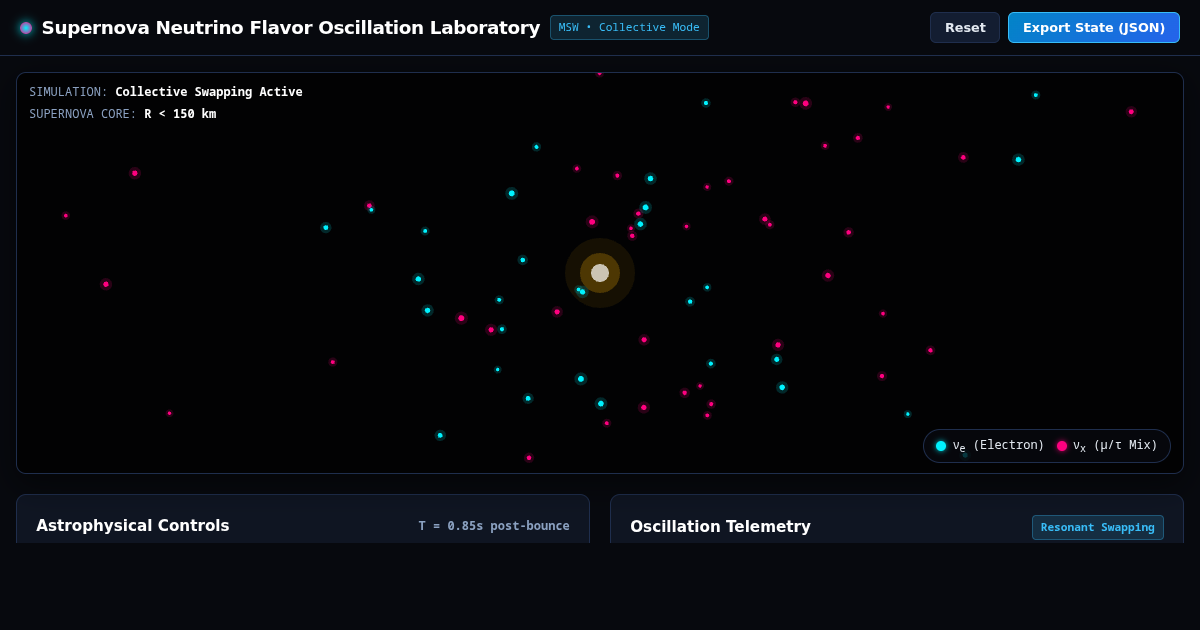The image size is (1200, 630).
Task: Click the νe (Electron) legend label
Action: pyautogui.click(x=998, y=446)
